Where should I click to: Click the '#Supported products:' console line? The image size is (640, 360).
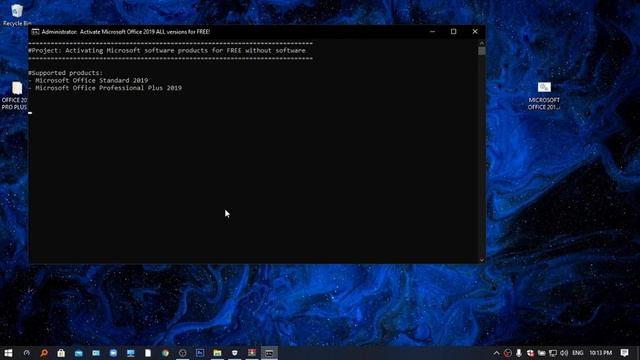[x=66, y=73]
